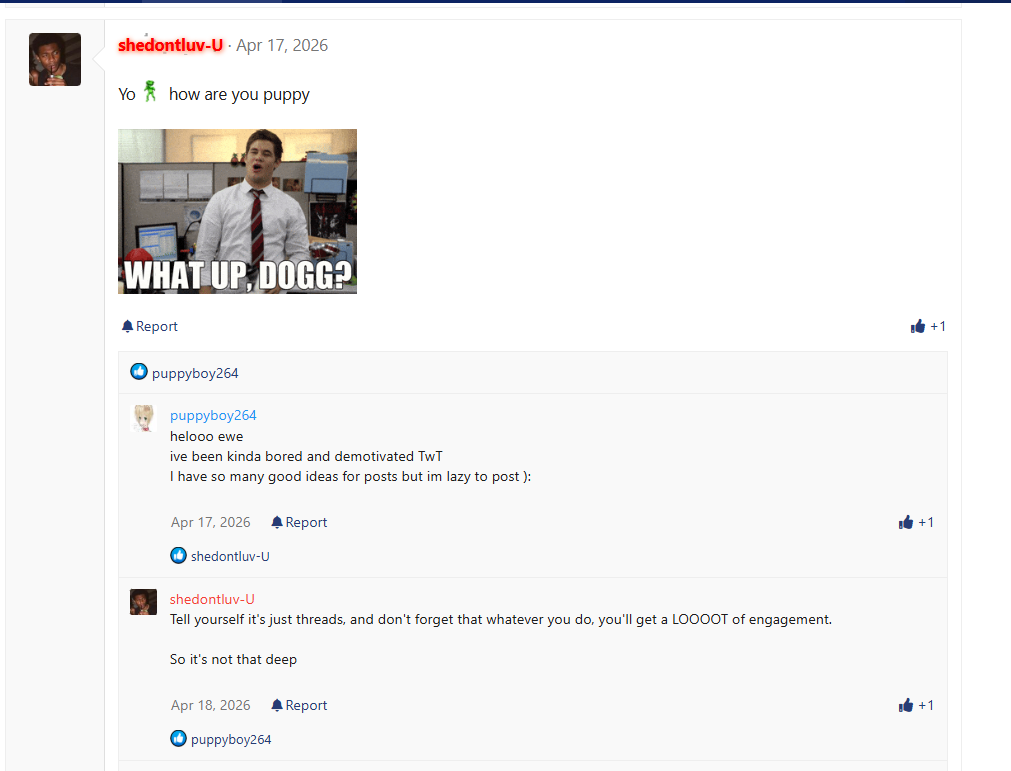Screen dimensions: 1011x771
Task: Report puppyboy264's comment
Action: tap(299, 522)
